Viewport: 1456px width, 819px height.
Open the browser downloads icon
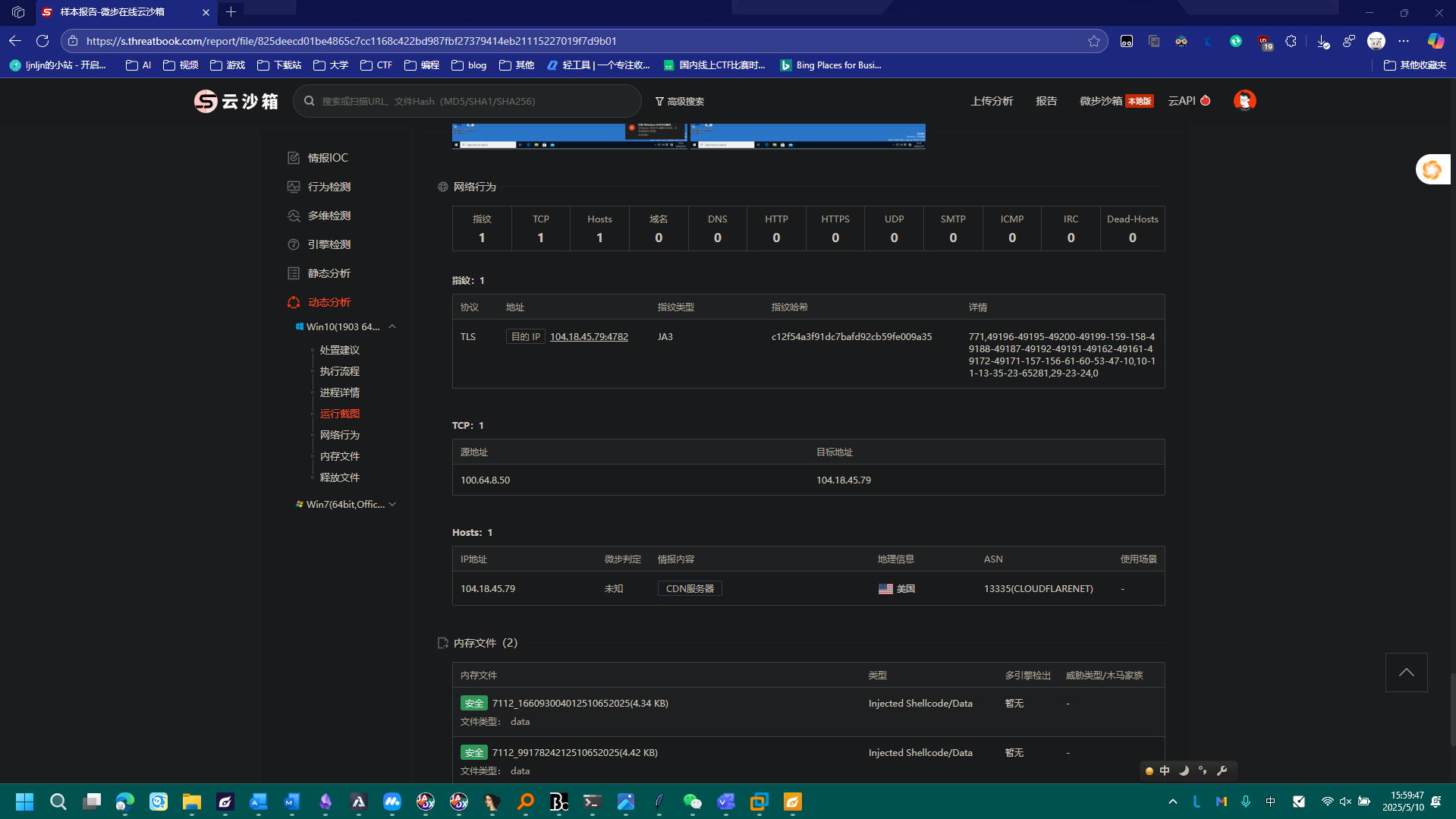[x=1322, y=41]
